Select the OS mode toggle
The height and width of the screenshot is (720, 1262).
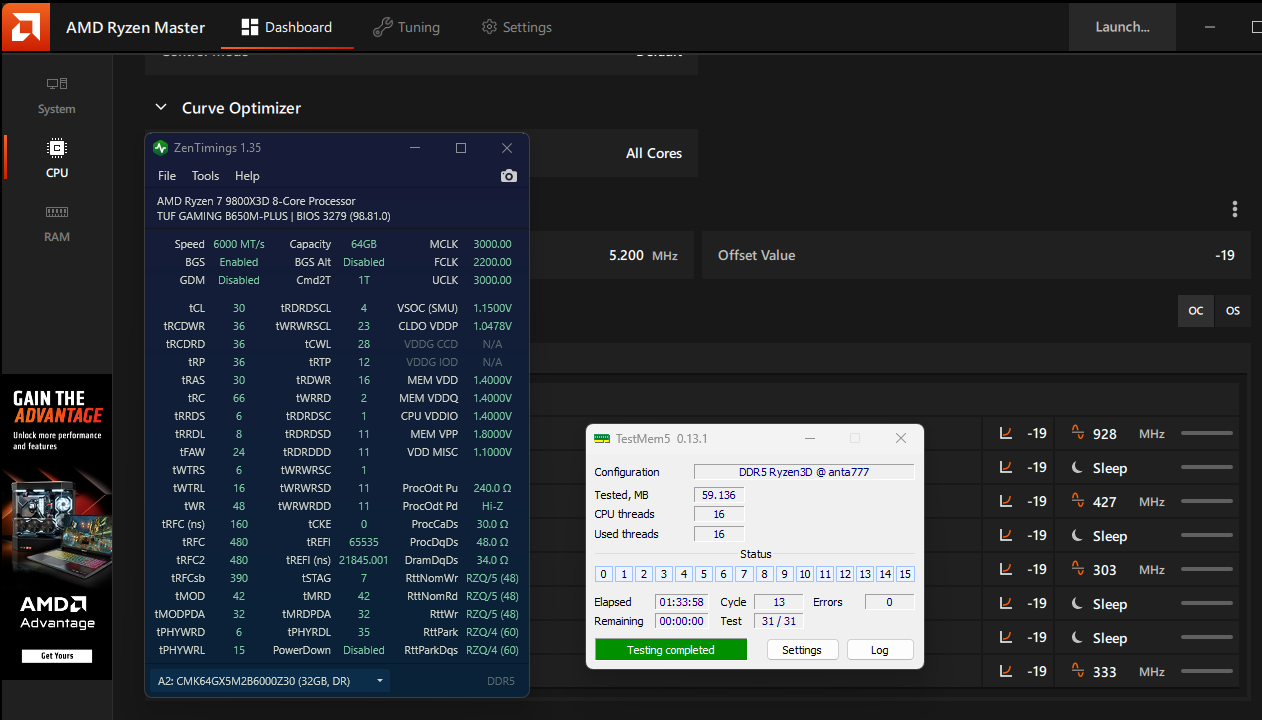[x=1233, y=311]
